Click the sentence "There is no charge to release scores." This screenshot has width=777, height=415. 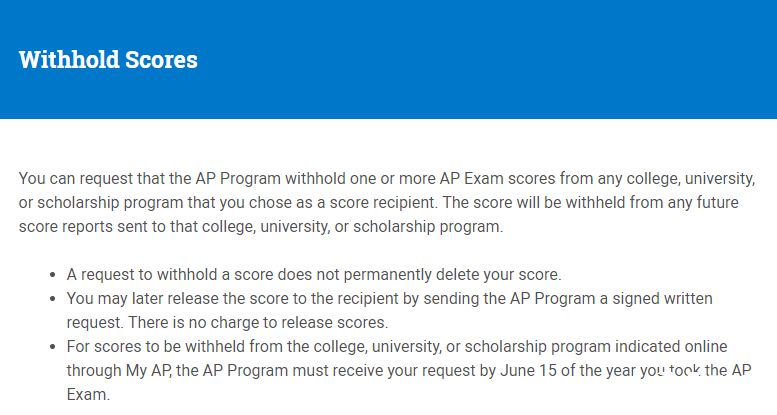258,323
